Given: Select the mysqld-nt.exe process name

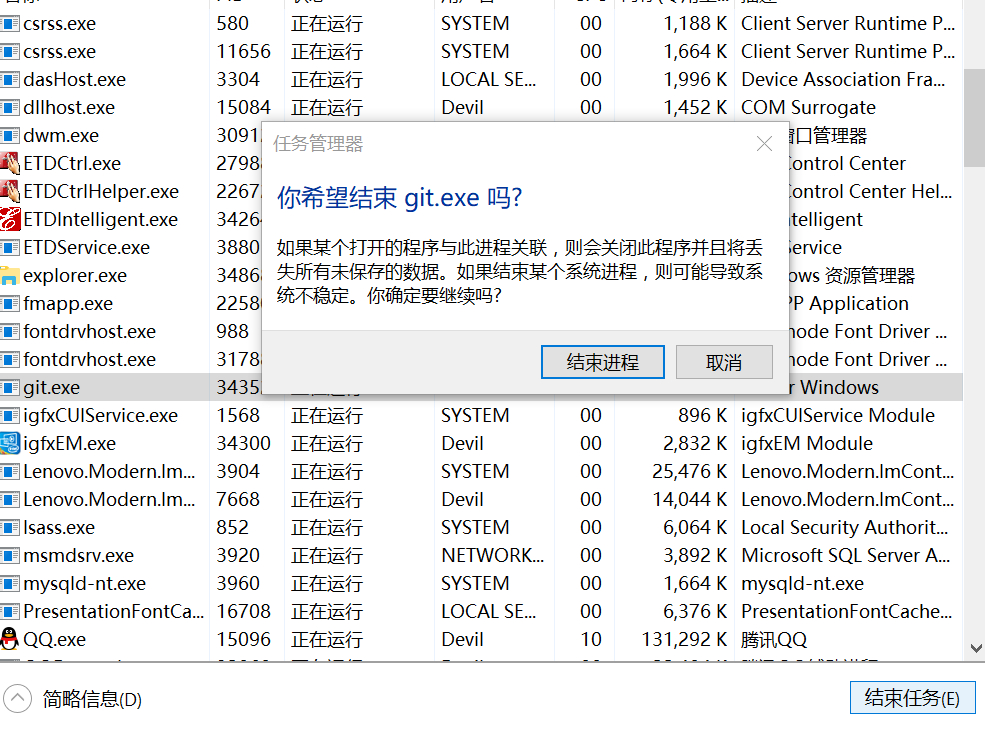Looking at the screenshot, I should pyautogui.click(x=84, y=584).
